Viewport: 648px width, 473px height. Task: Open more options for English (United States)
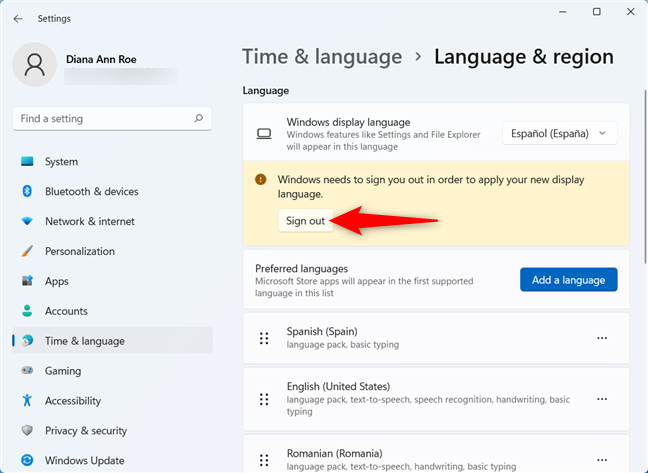click(x=602, y=399)
